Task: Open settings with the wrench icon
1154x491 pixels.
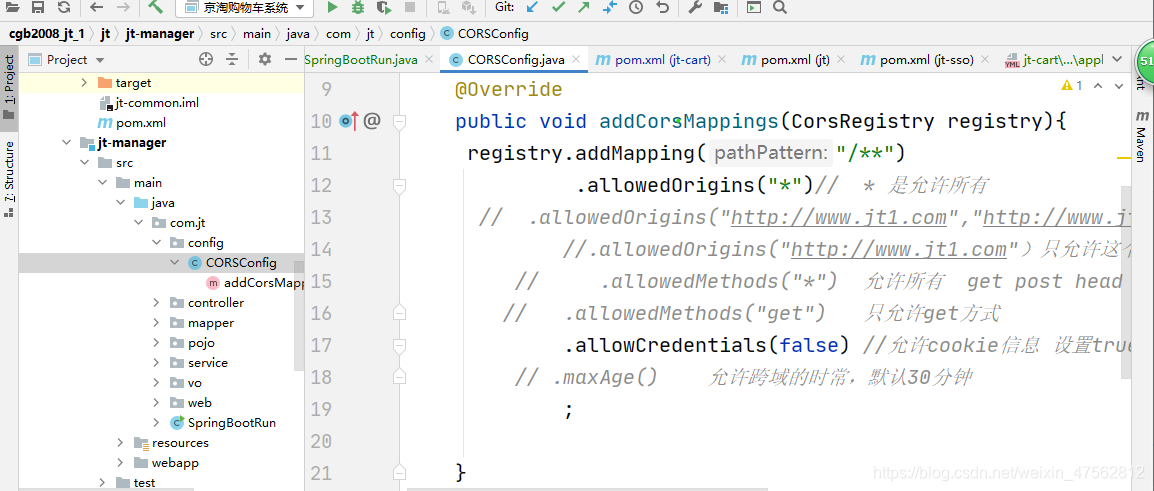Action: click(x=695, y=7)
